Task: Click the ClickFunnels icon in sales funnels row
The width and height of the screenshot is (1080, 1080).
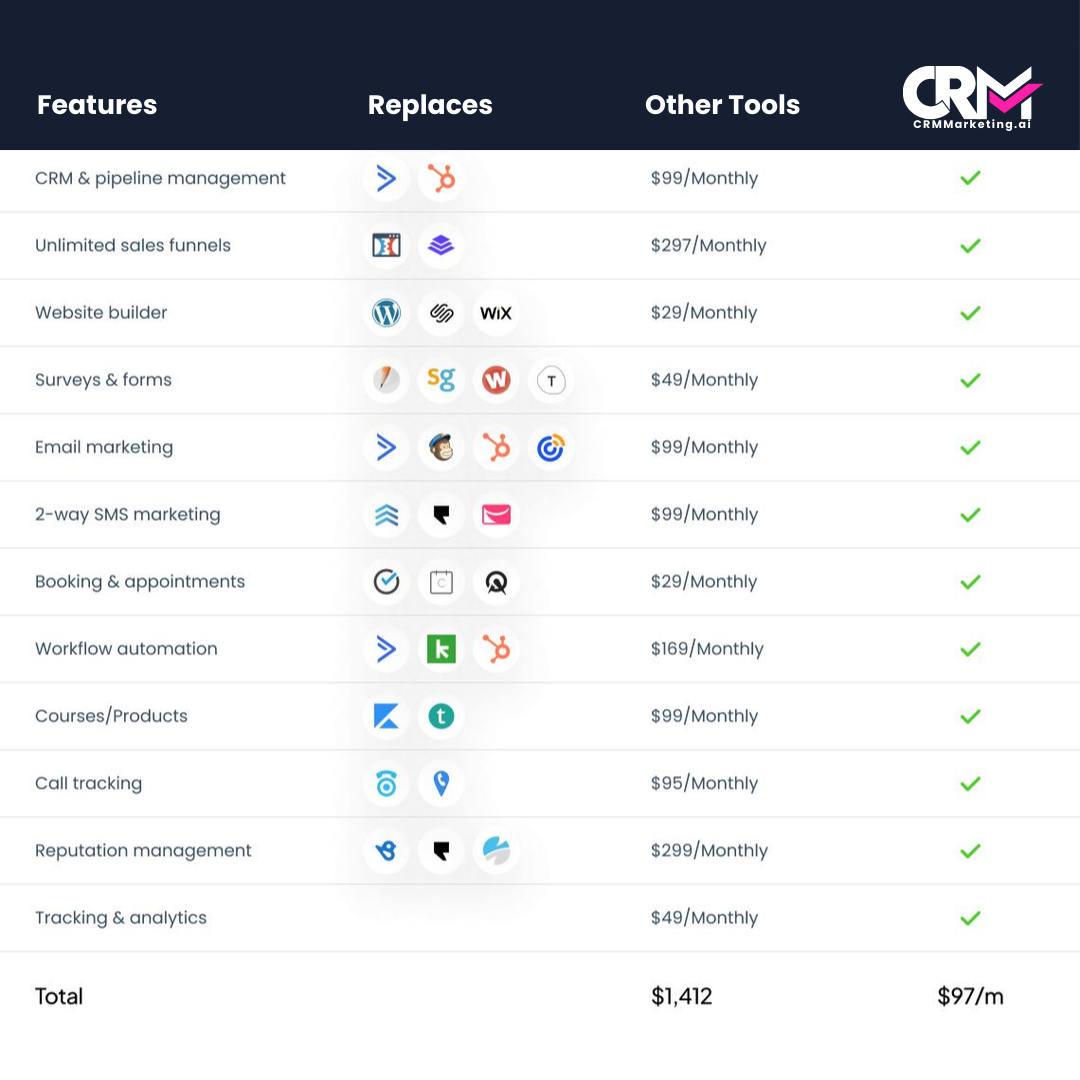Action: point(386,245)
